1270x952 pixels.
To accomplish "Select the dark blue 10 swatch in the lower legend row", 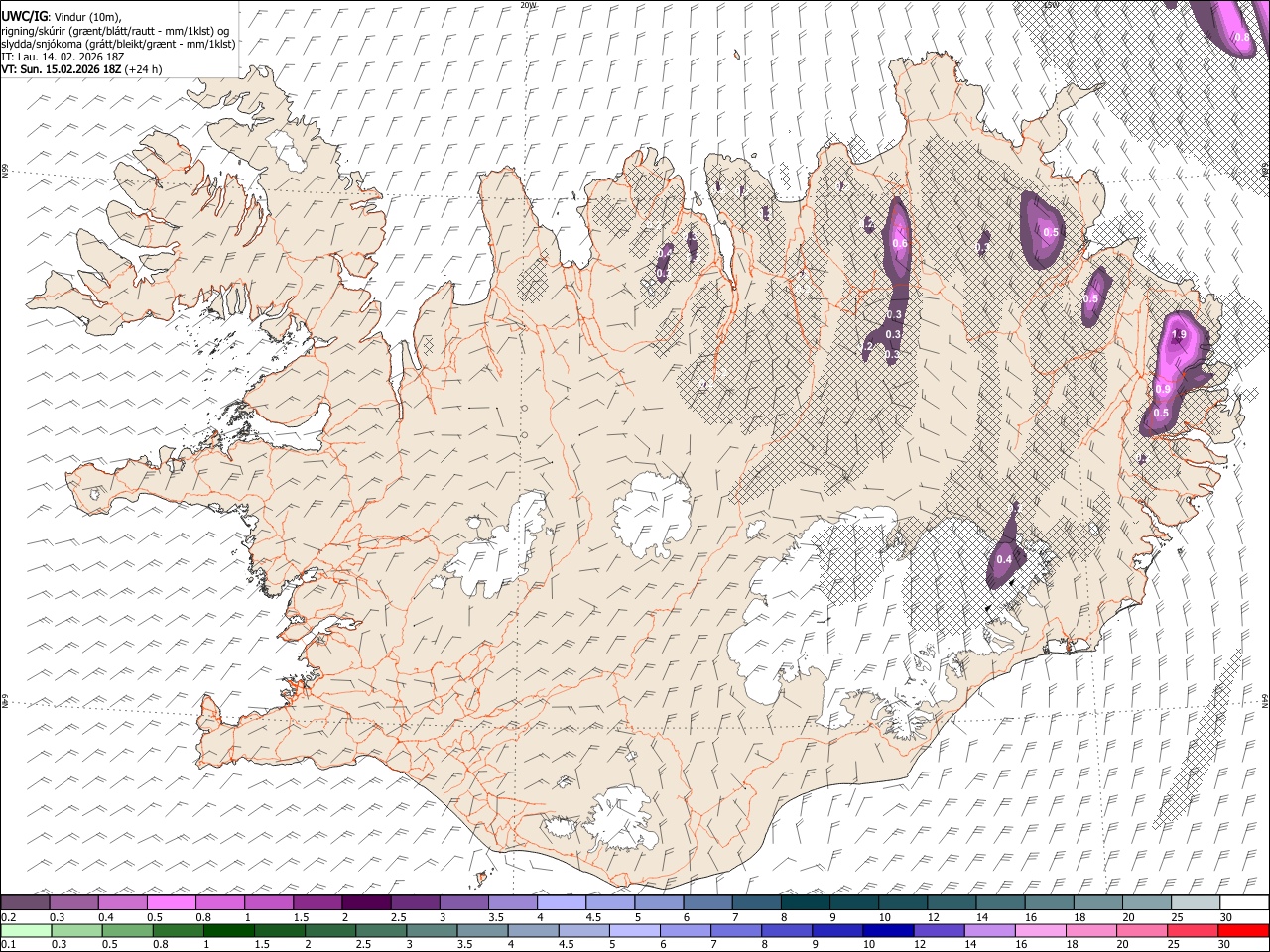I will coord(887,930).
